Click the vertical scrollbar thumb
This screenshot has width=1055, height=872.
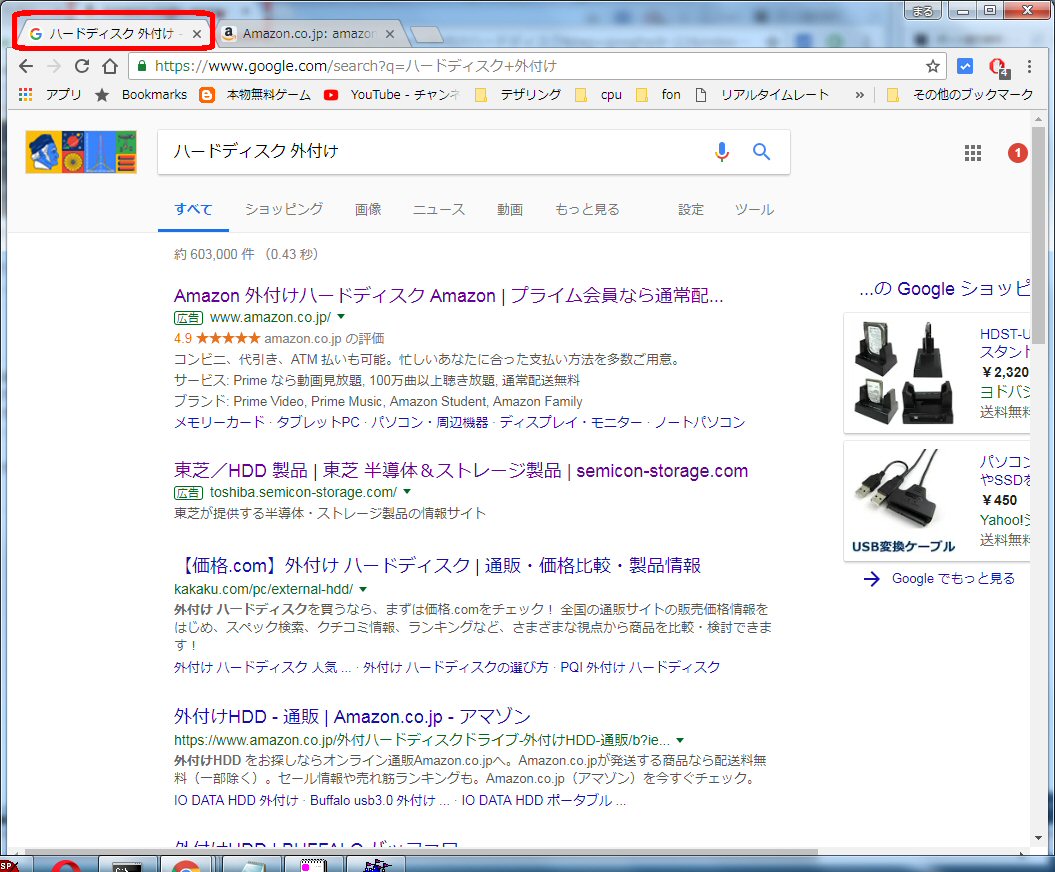tap(1038, 234)
